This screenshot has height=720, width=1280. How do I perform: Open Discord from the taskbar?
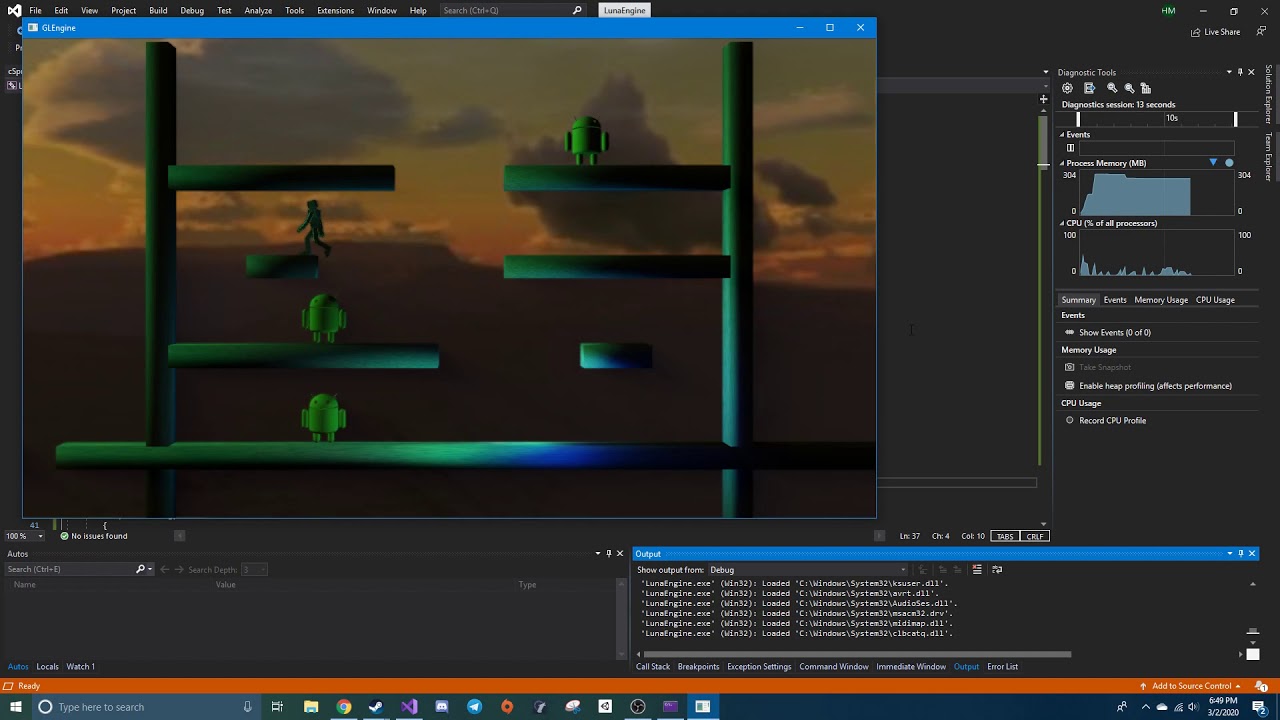(x=442, y=707)
